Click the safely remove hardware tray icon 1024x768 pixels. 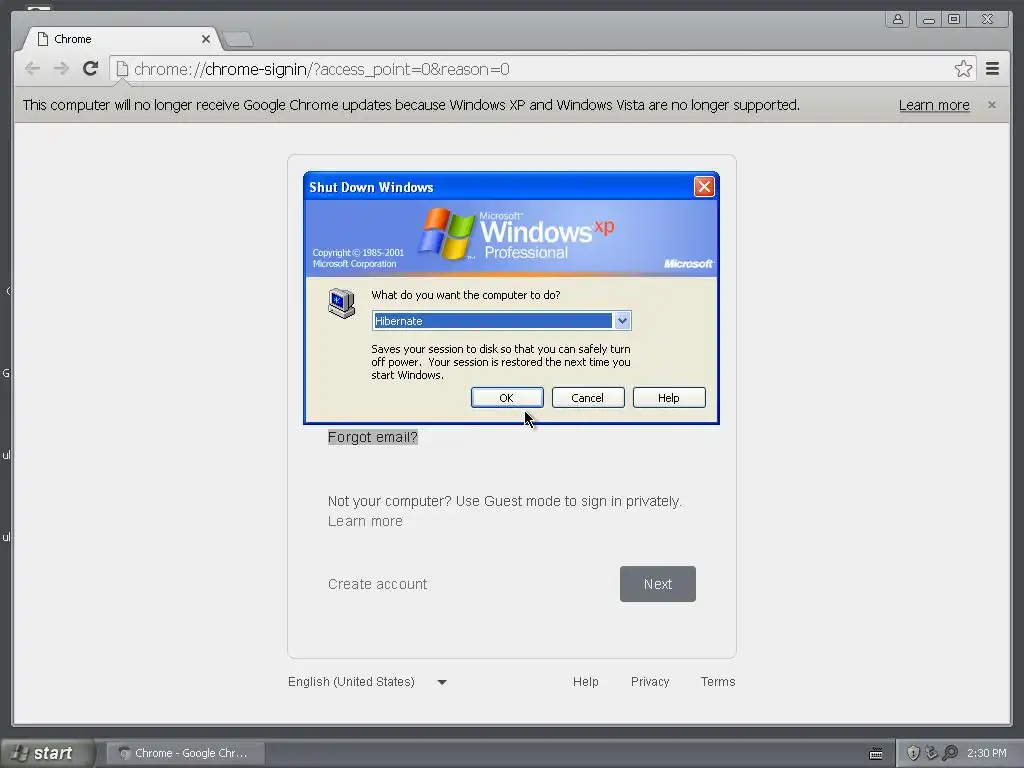click(931, 753)
